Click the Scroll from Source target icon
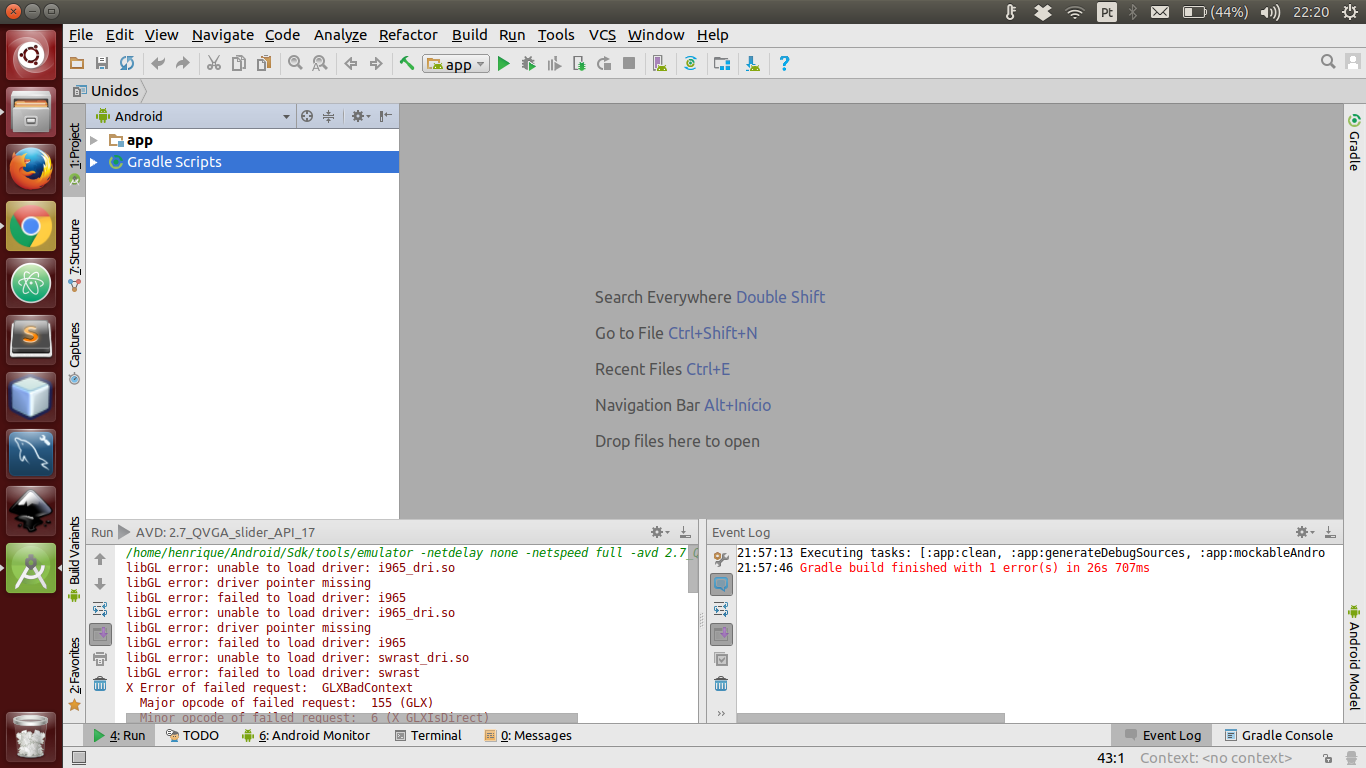The width and height of the screenshot is (1366, 768). coord(307,116)
